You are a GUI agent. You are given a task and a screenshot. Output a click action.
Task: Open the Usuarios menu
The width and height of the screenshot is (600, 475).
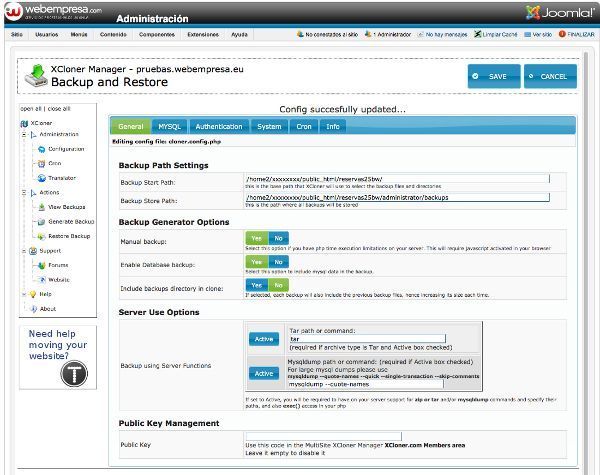click(x=47, y=34)
